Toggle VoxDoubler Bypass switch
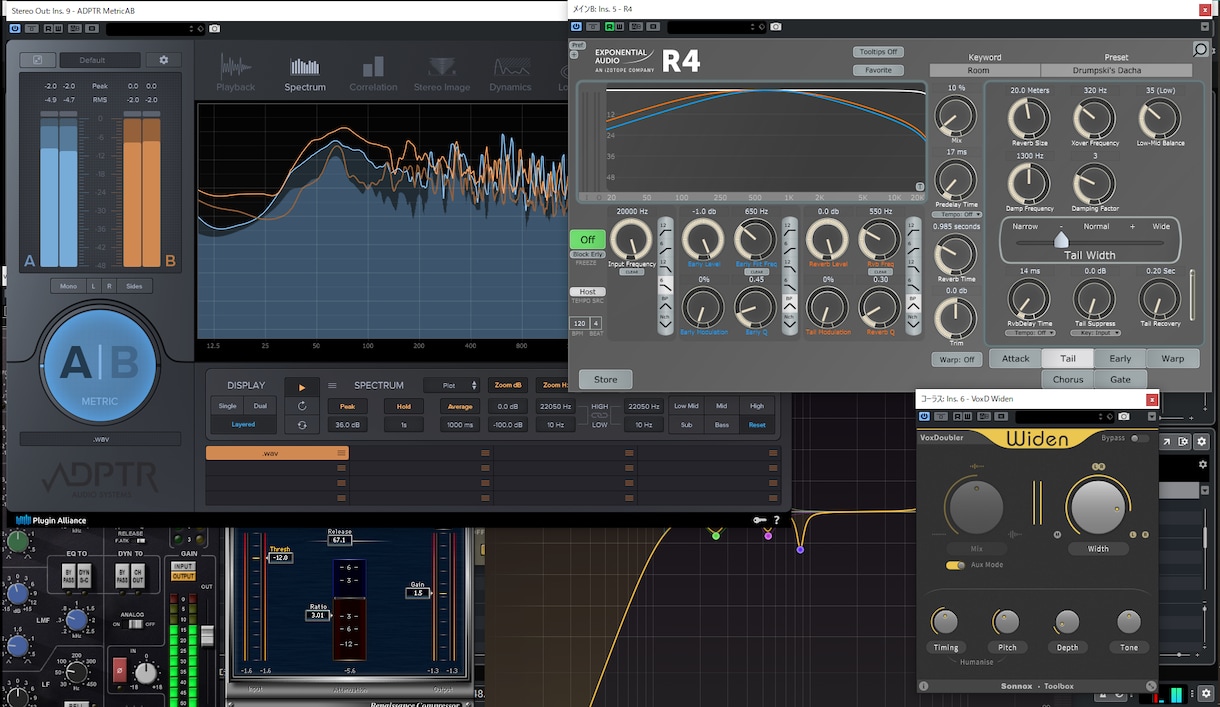Image resolution: width=1220 pixels, height=707 pixels. point(1138,438)
